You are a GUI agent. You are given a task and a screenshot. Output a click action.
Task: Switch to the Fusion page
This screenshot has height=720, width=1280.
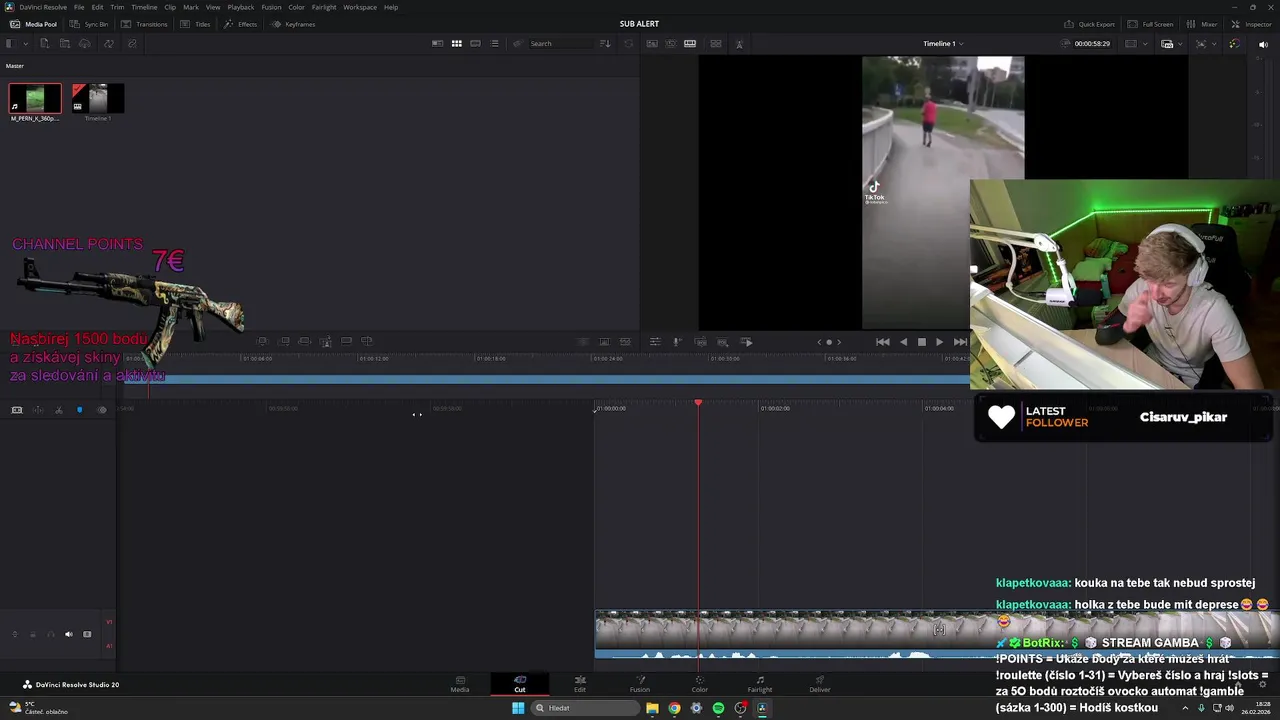pyautogui.click(x=640, y=684)
